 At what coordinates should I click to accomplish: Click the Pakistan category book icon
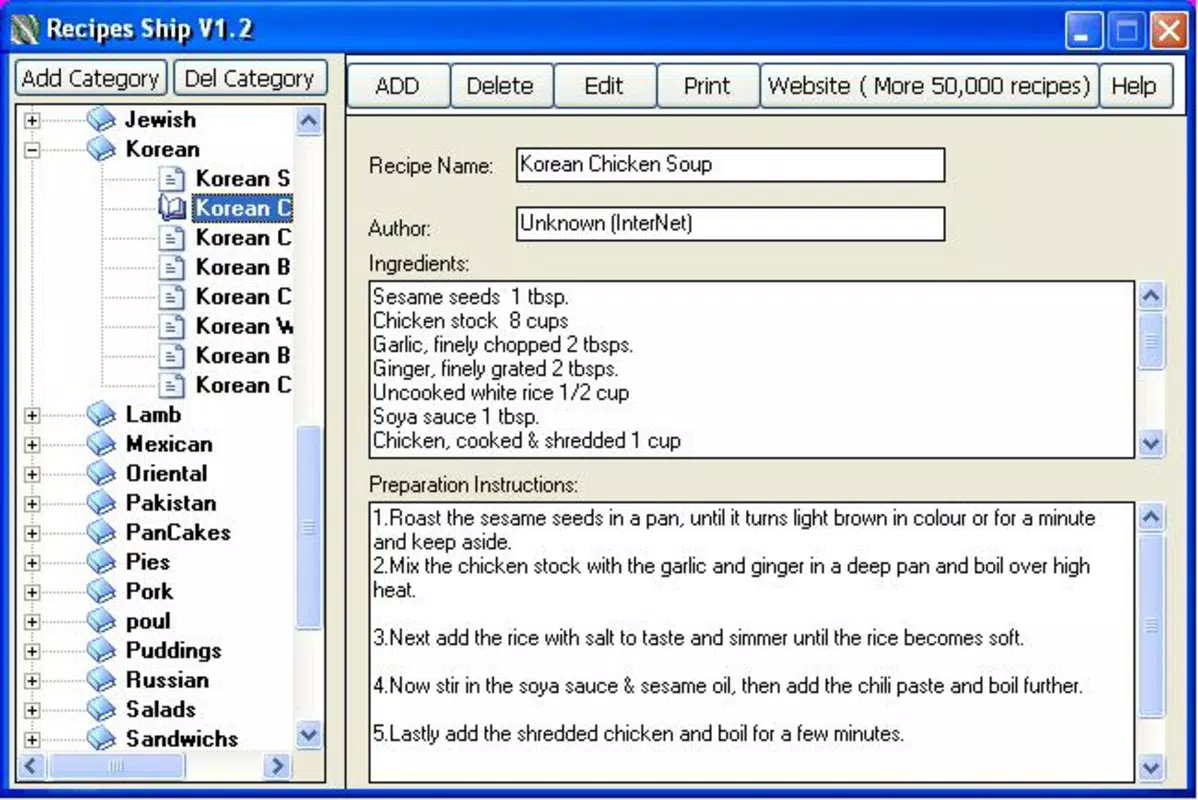[101, 504]
